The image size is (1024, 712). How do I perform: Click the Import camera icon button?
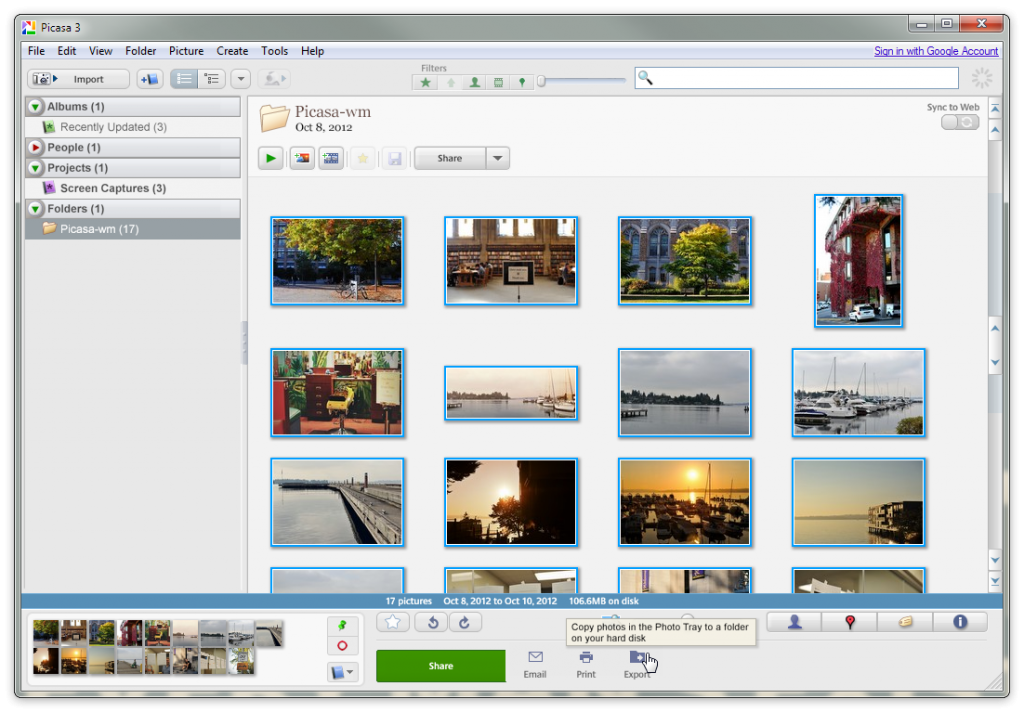tap(44, 79)
